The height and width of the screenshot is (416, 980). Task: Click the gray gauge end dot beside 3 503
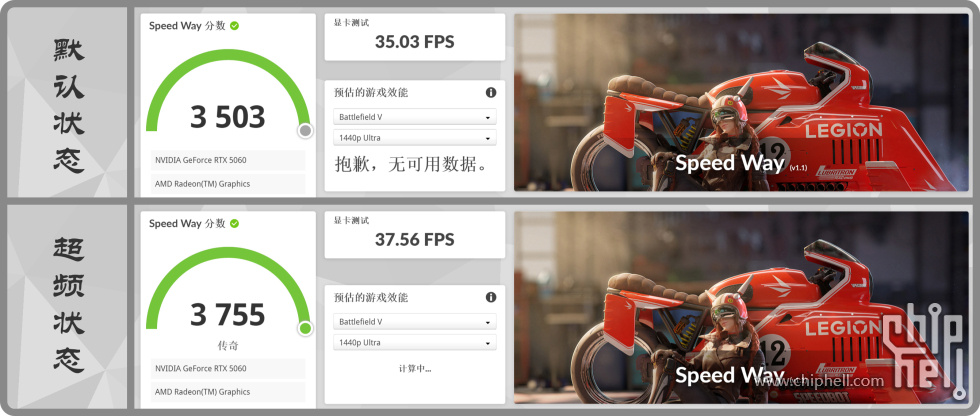[304, 131]
